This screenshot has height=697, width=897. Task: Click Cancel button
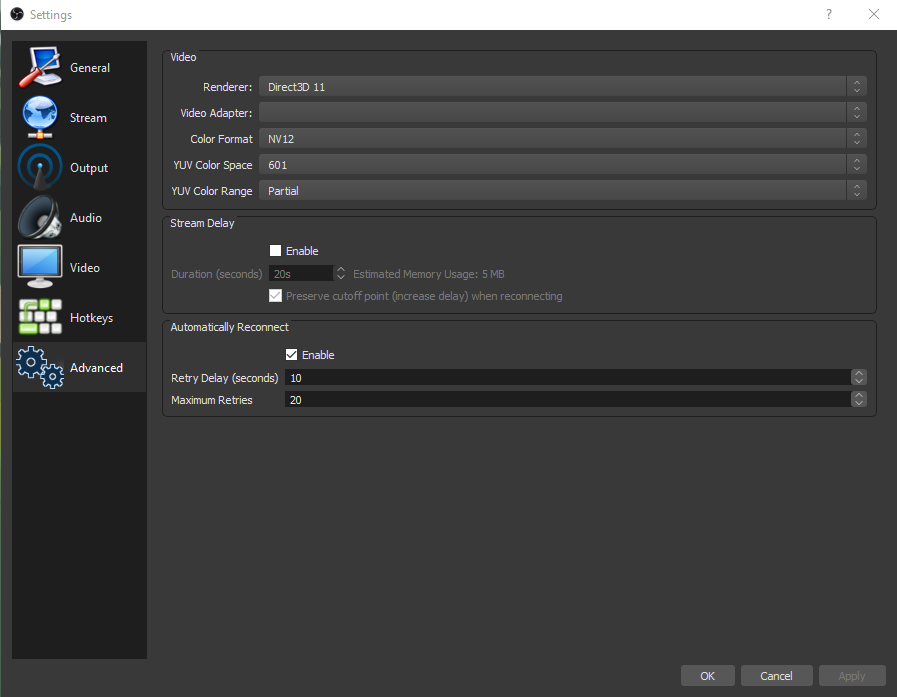(x=776, y=676)
